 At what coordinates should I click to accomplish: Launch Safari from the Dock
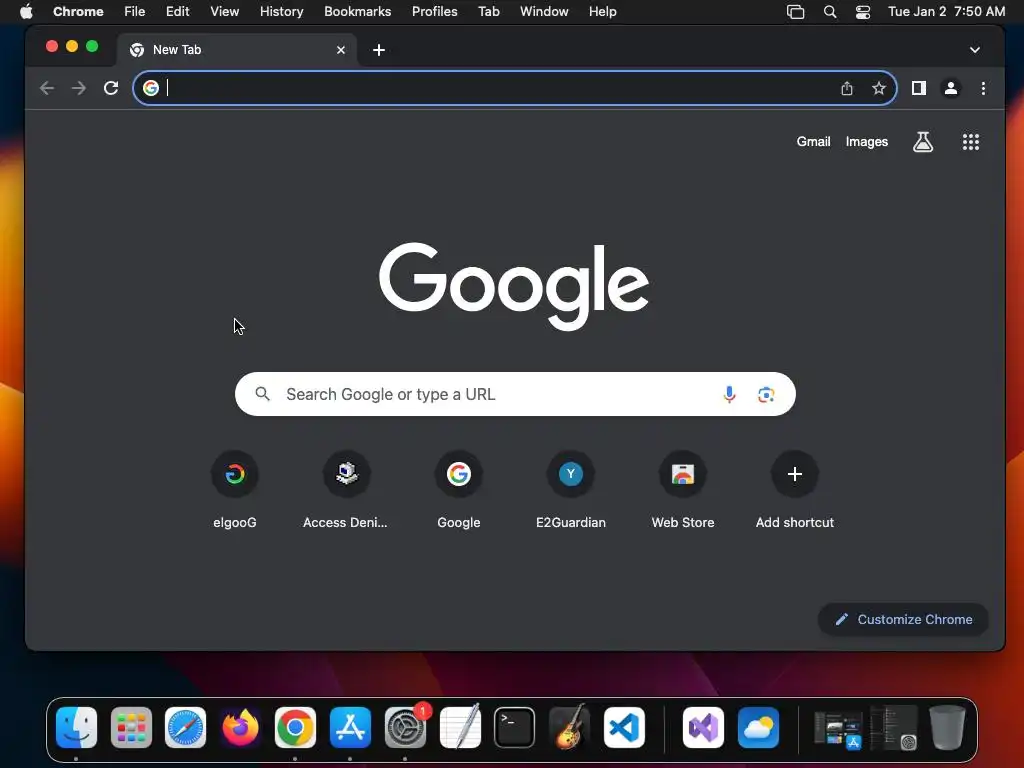(185, 728)
